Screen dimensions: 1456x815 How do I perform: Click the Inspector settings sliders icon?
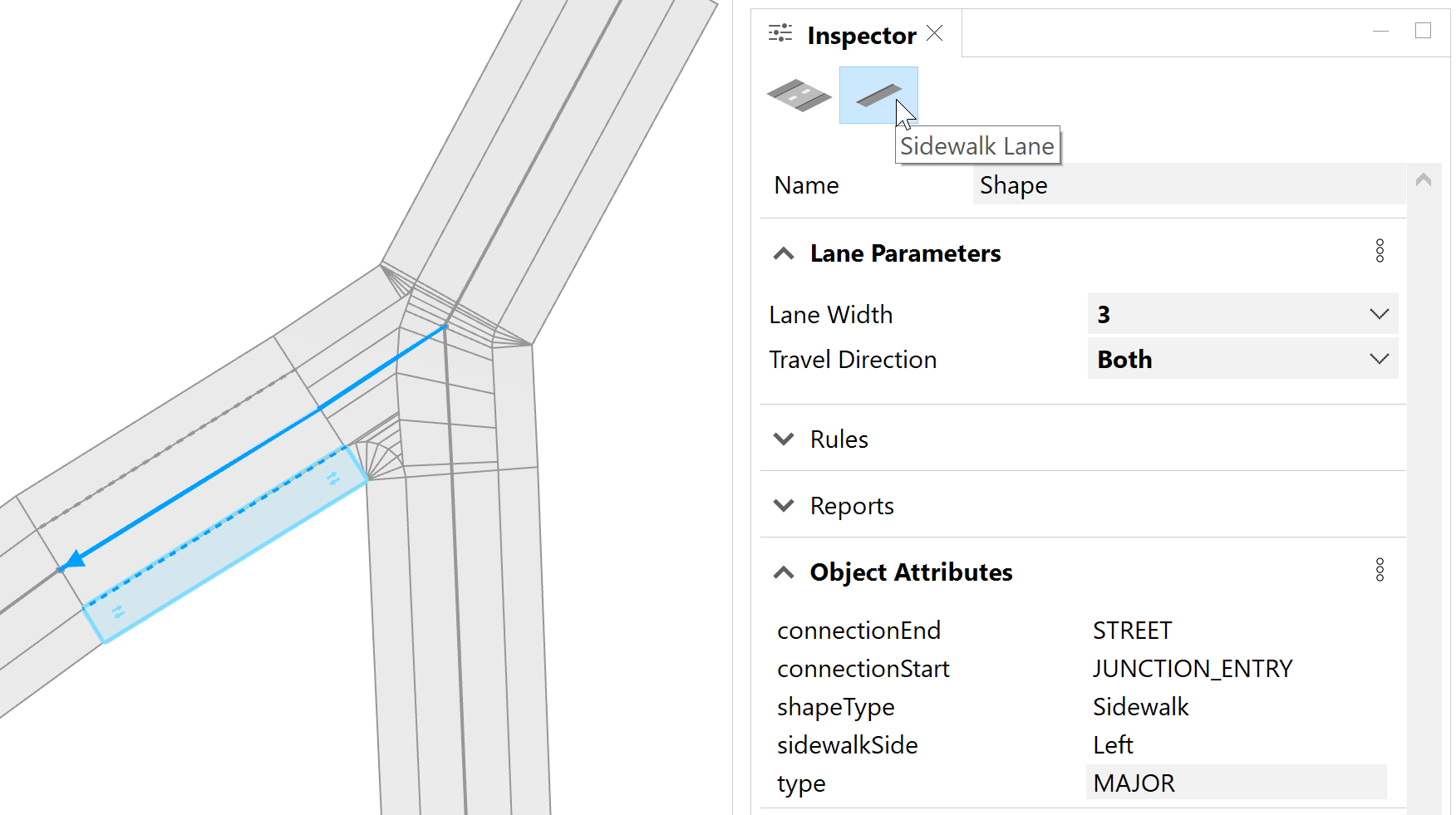pyautogui.click(x=780, y=33)
